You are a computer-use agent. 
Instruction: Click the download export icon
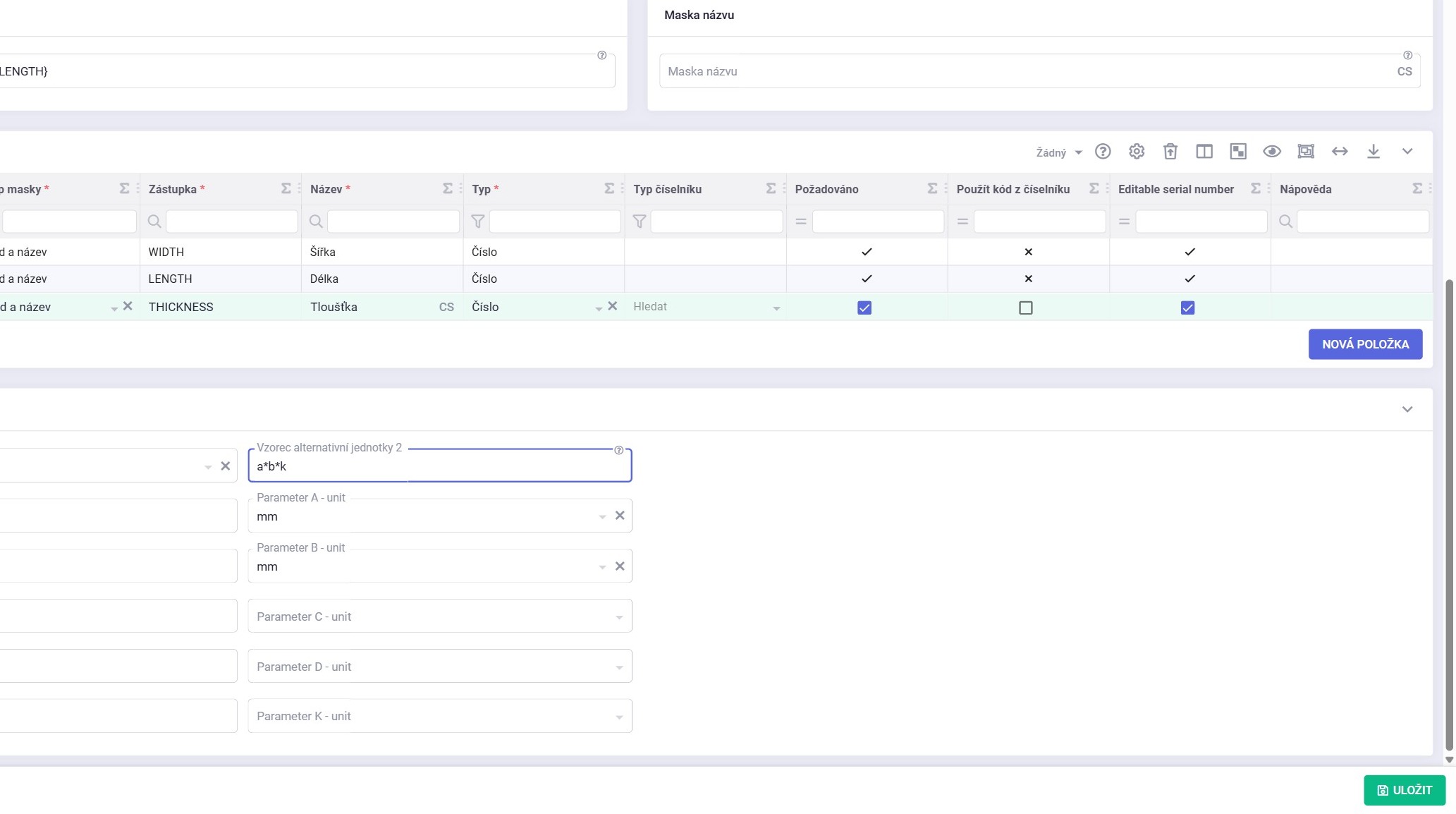tap(1374, 152)
